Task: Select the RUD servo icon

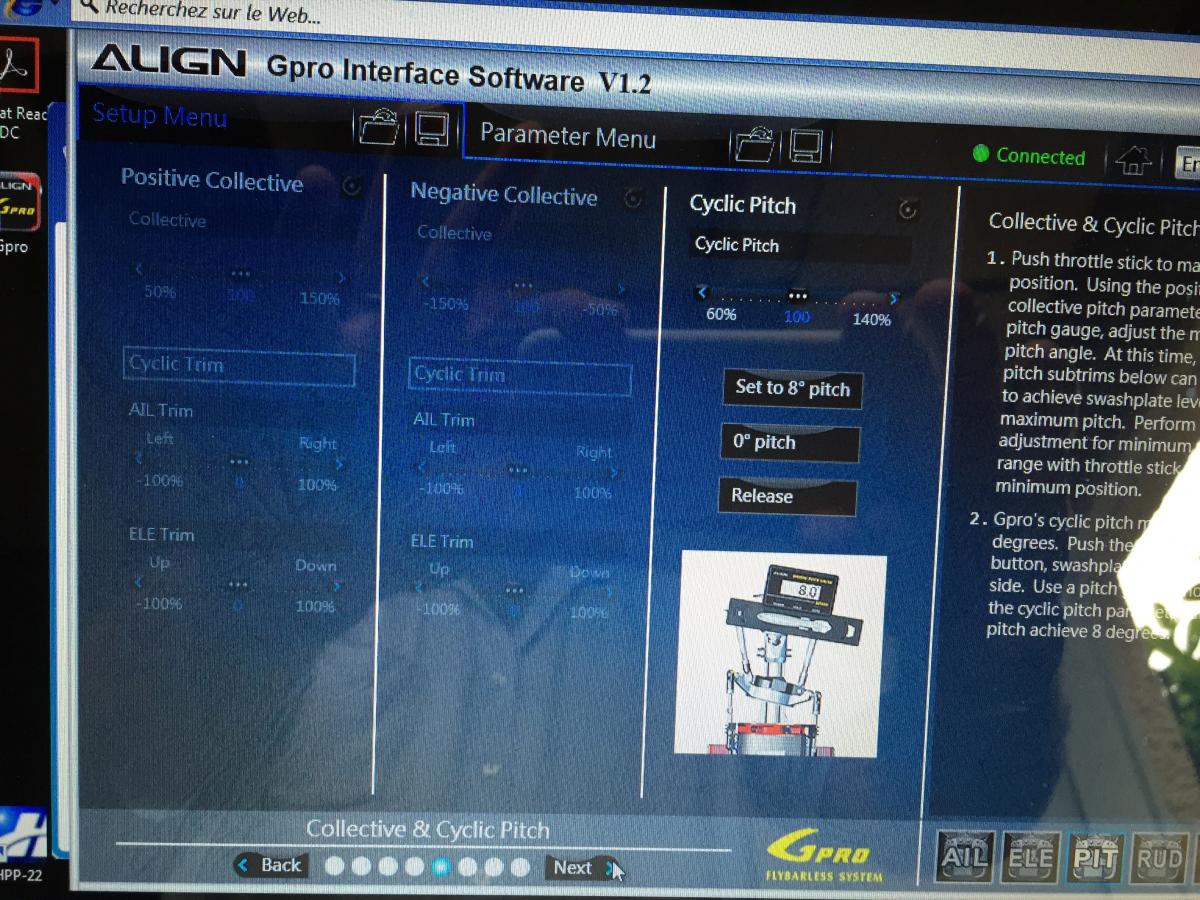Action: pos(1158,858)
